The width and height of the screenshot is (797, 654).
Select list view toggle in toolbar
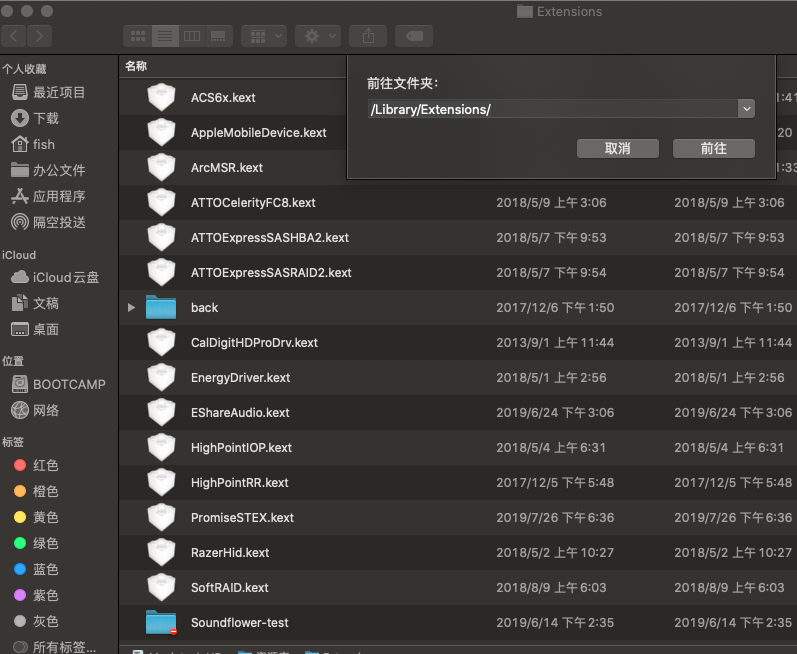pyautogui.click(x=164, y=36)
